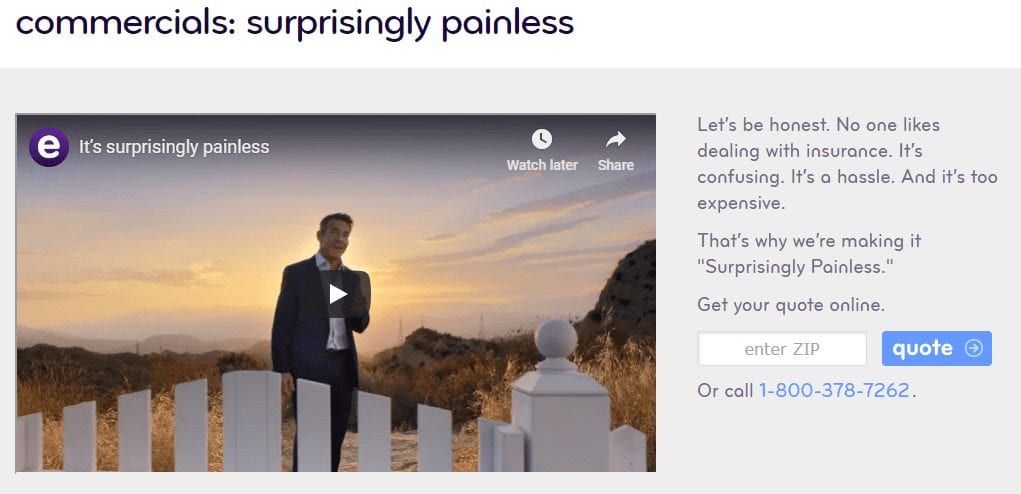Open the video title "It's surprisingly painless"
The image size is (1021, 494).
click(174, 146)
